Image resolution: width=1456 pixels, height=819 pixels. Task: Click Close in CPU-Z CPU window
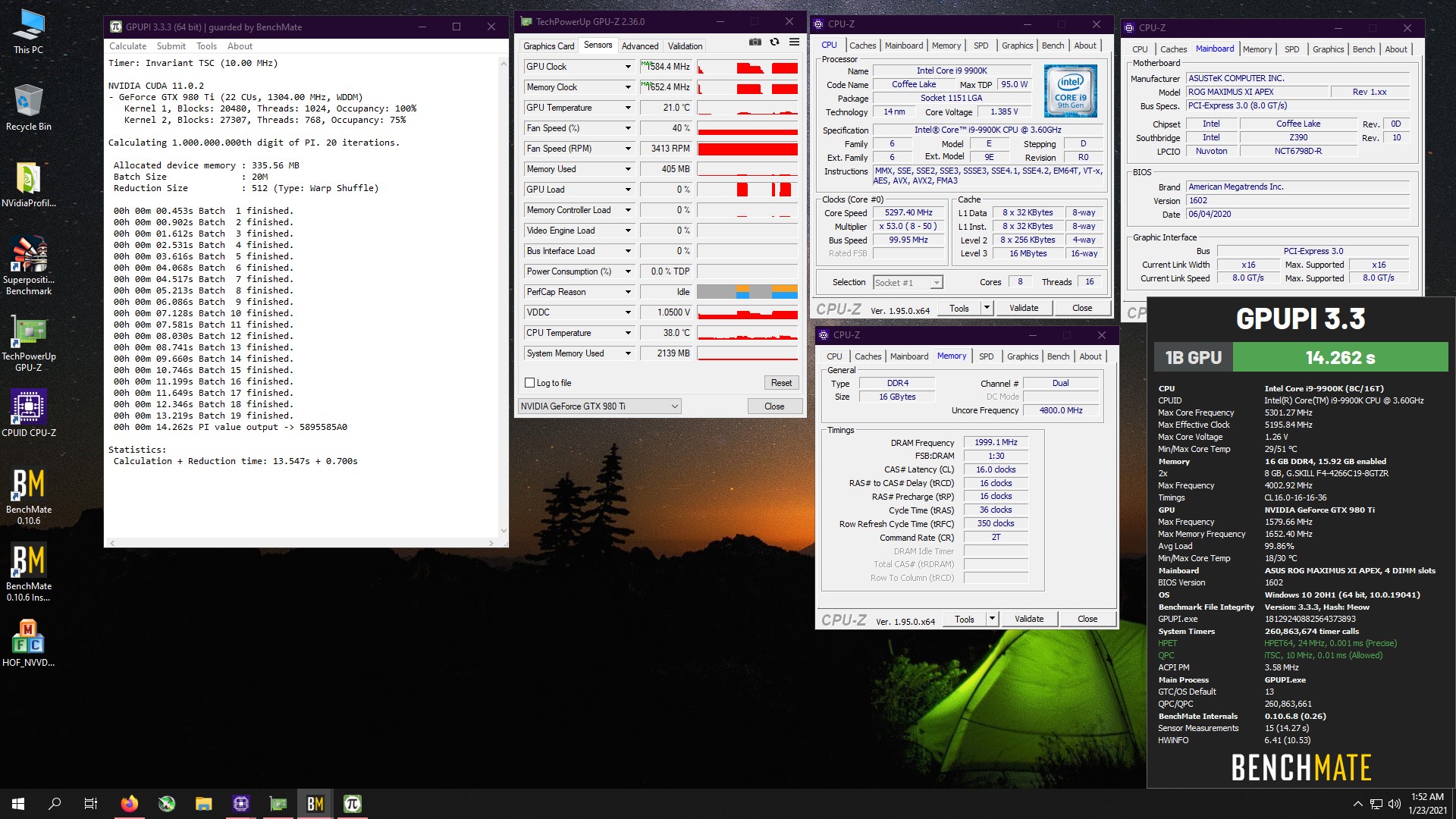pyautogui.click(x=1082, y=308)
